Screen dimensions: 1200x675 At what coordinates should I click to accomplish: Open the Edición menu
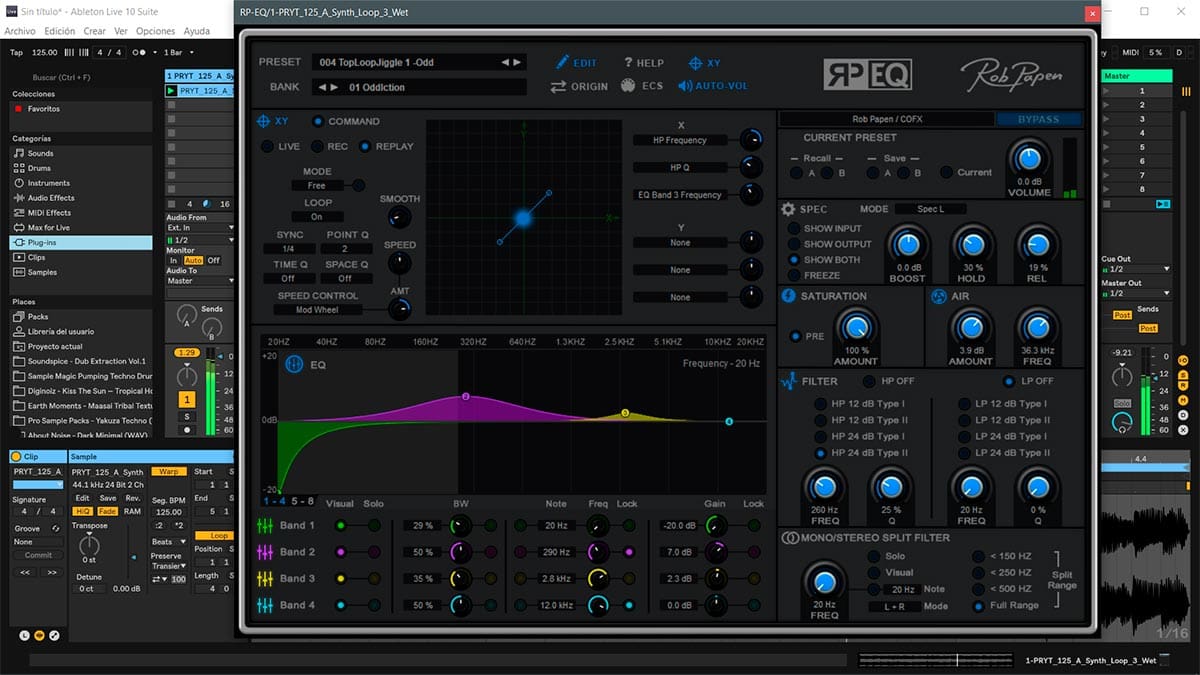(60, 31)
